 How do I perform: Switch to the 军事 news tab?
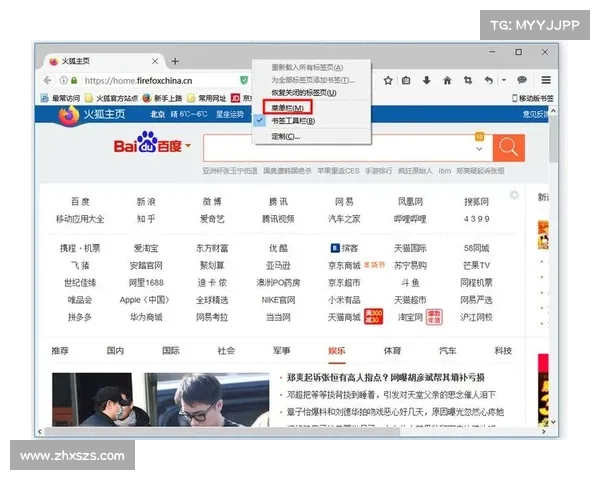pyautogui.click(x=281, y=351)
